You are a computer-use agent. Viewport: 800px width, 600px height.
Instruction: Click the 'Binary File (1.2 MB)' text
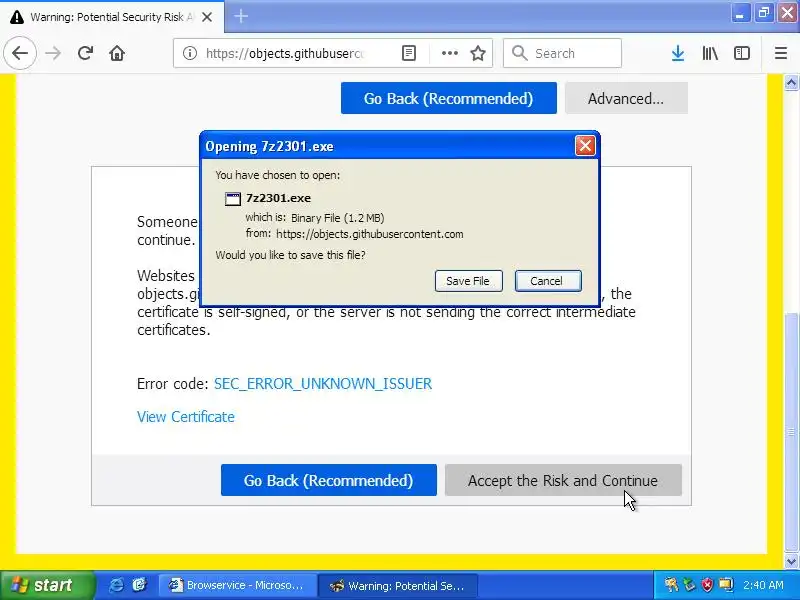click(338, 218)
